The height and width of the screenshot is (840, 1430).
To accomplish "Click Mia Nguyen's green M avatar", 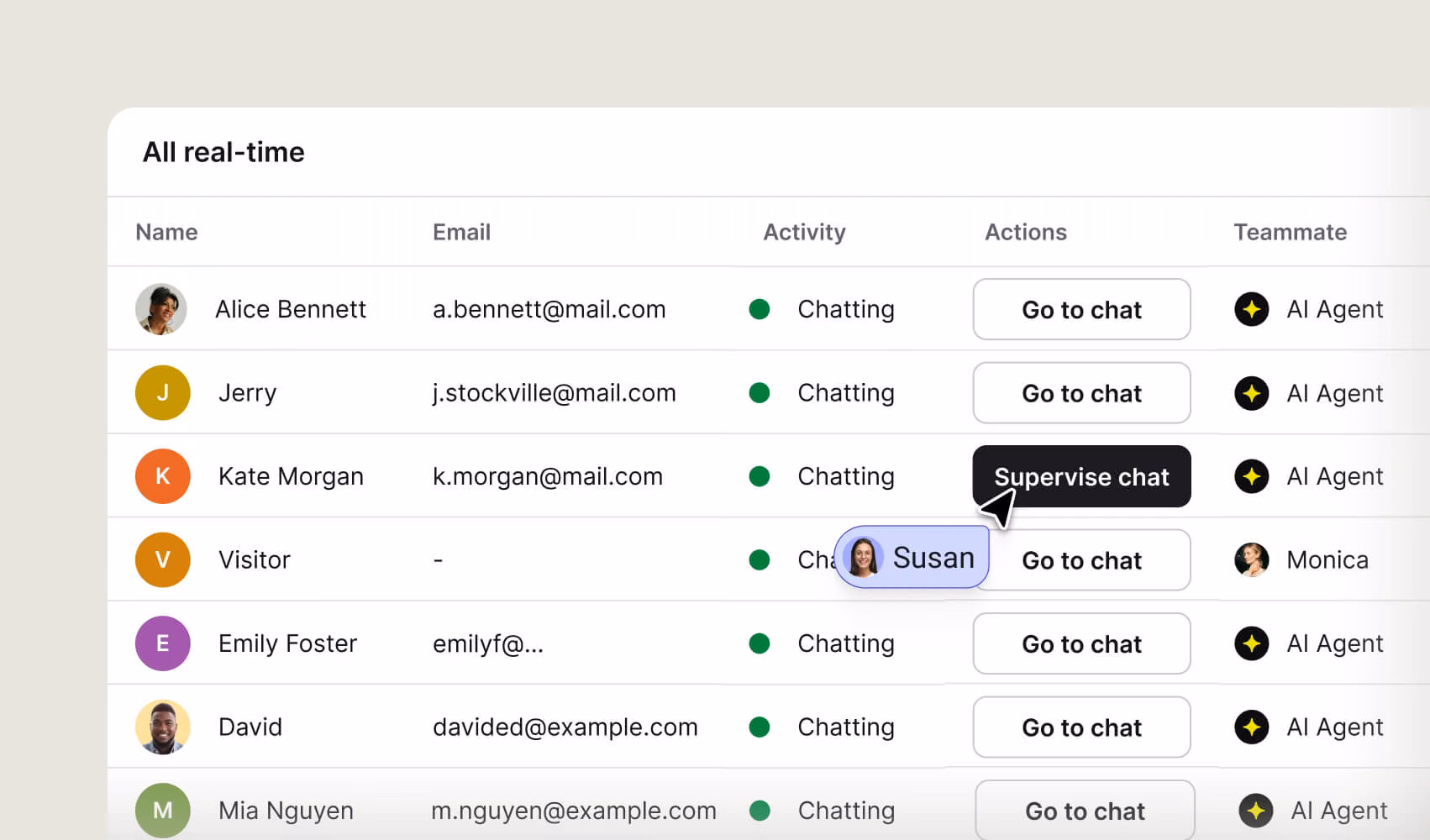I will pos(162,811).
